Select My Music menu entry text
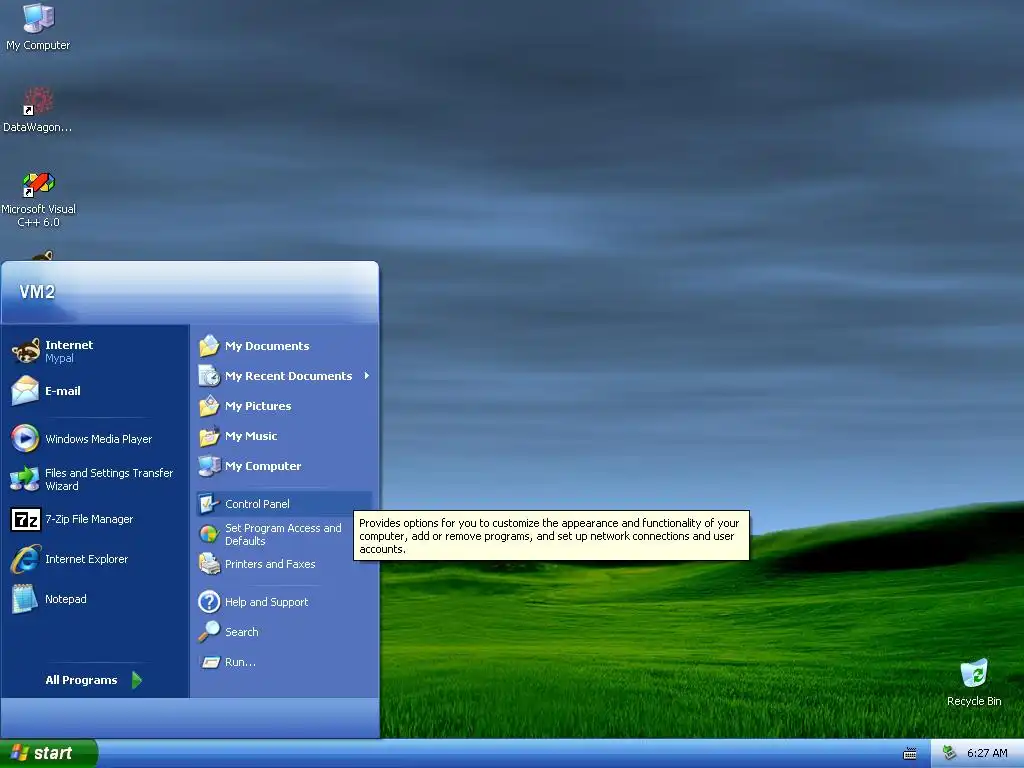The width and height of the screenshot is (1024, 768). (x=251, y=436)
